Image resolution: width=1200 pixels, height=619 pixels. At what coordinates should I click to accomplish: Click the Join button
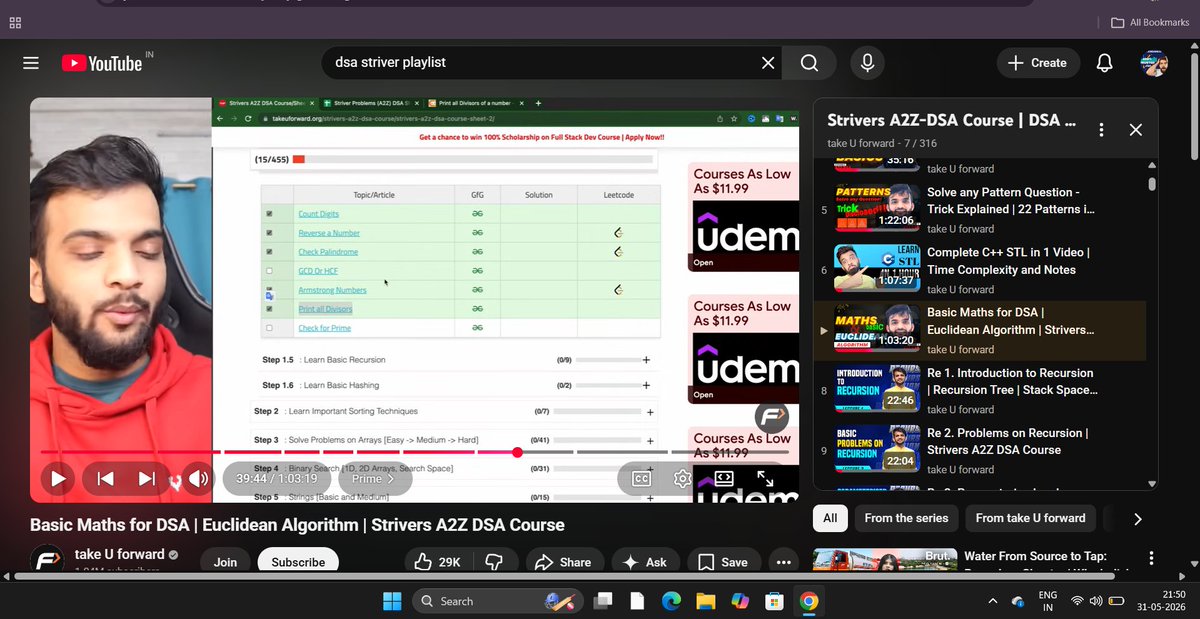click(225, 562)
